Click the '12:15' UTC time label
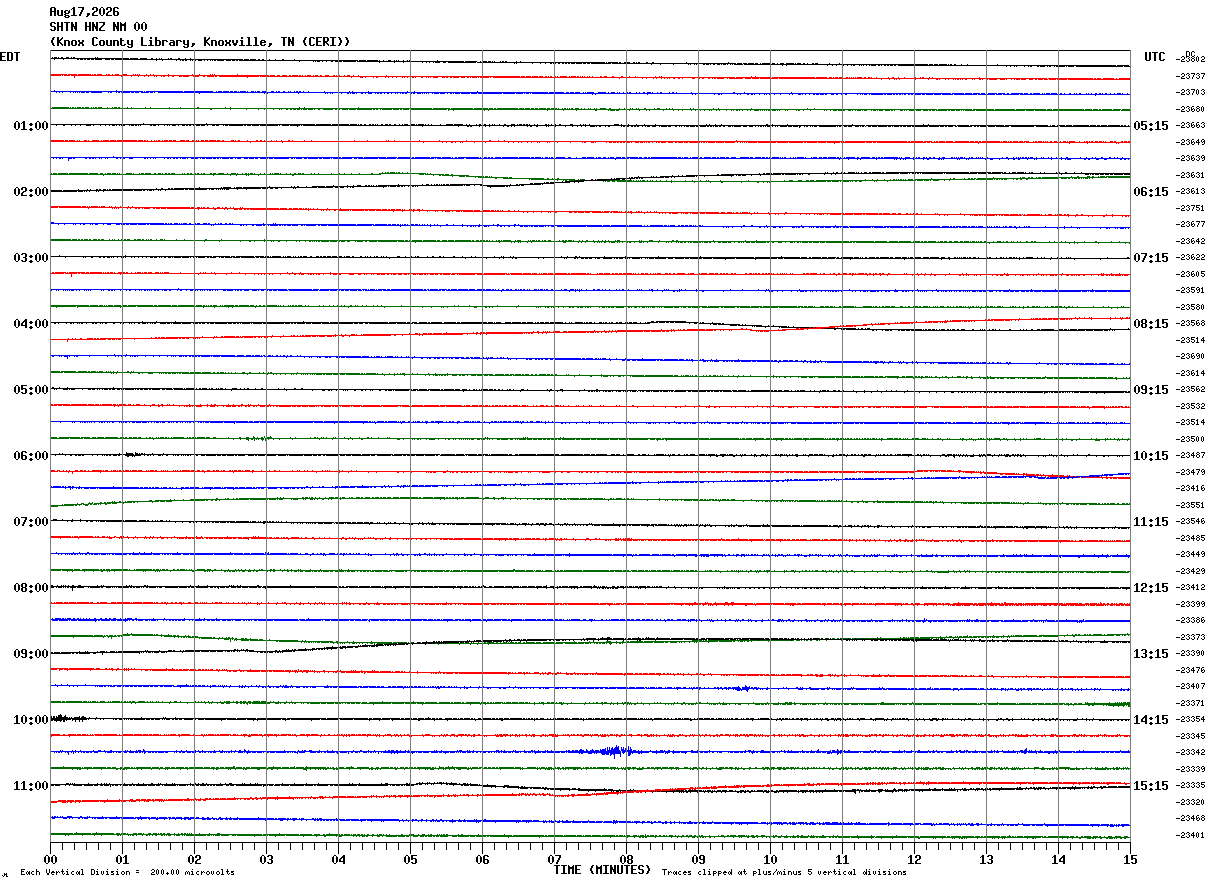This screenshot has height=886, width=1210. click(x=1150, y=588)
